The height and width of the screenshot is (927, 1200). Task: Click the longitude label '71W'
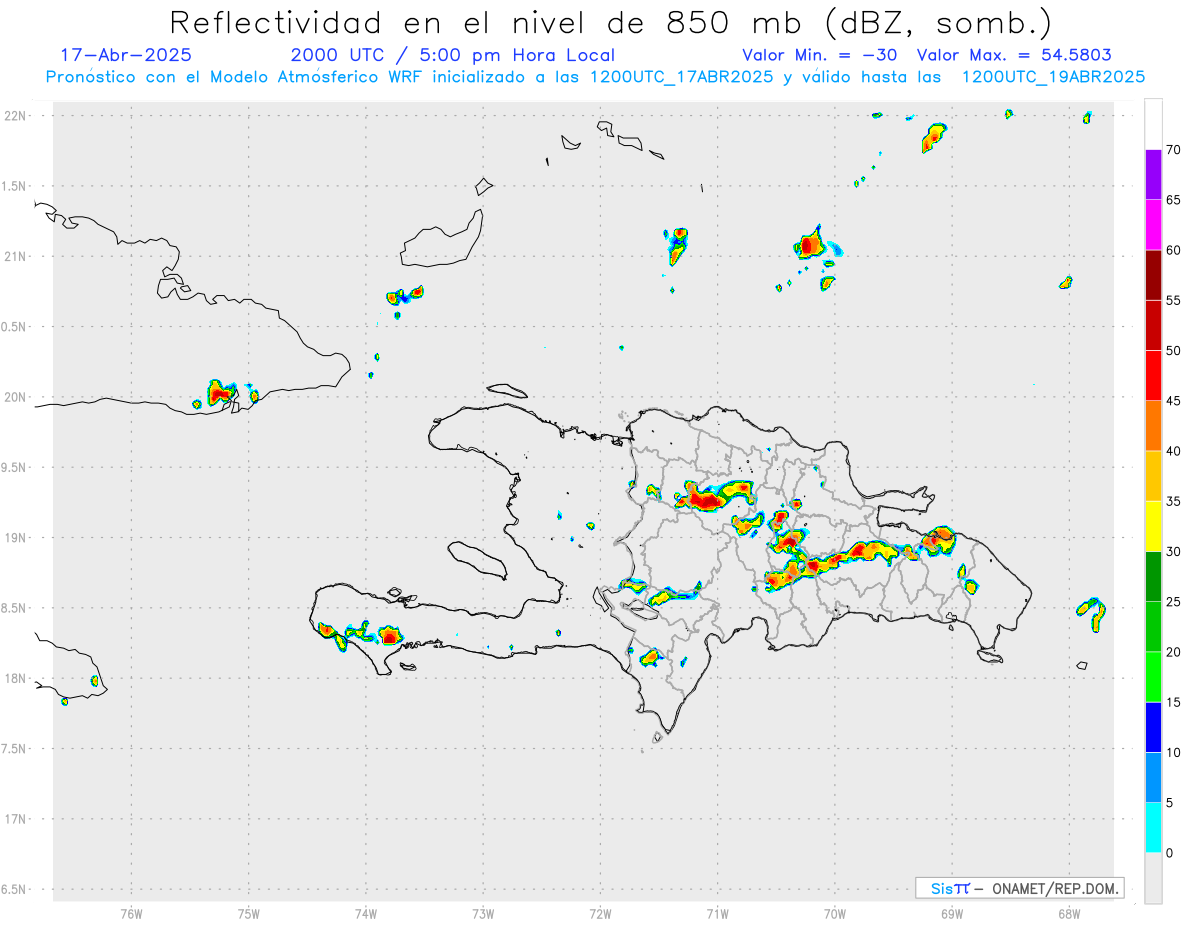pyautogui.click(x=717, y=914)
